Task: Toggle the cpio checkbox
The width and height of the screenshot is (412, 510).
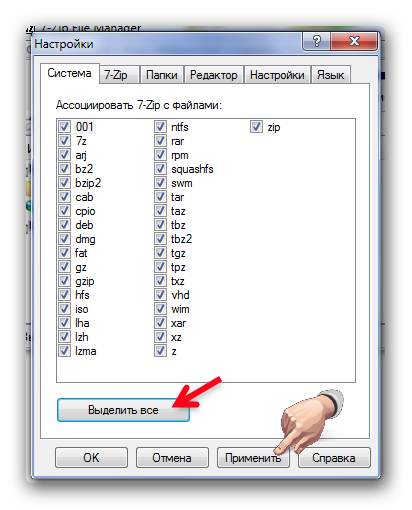Action: tap(64, 211)
